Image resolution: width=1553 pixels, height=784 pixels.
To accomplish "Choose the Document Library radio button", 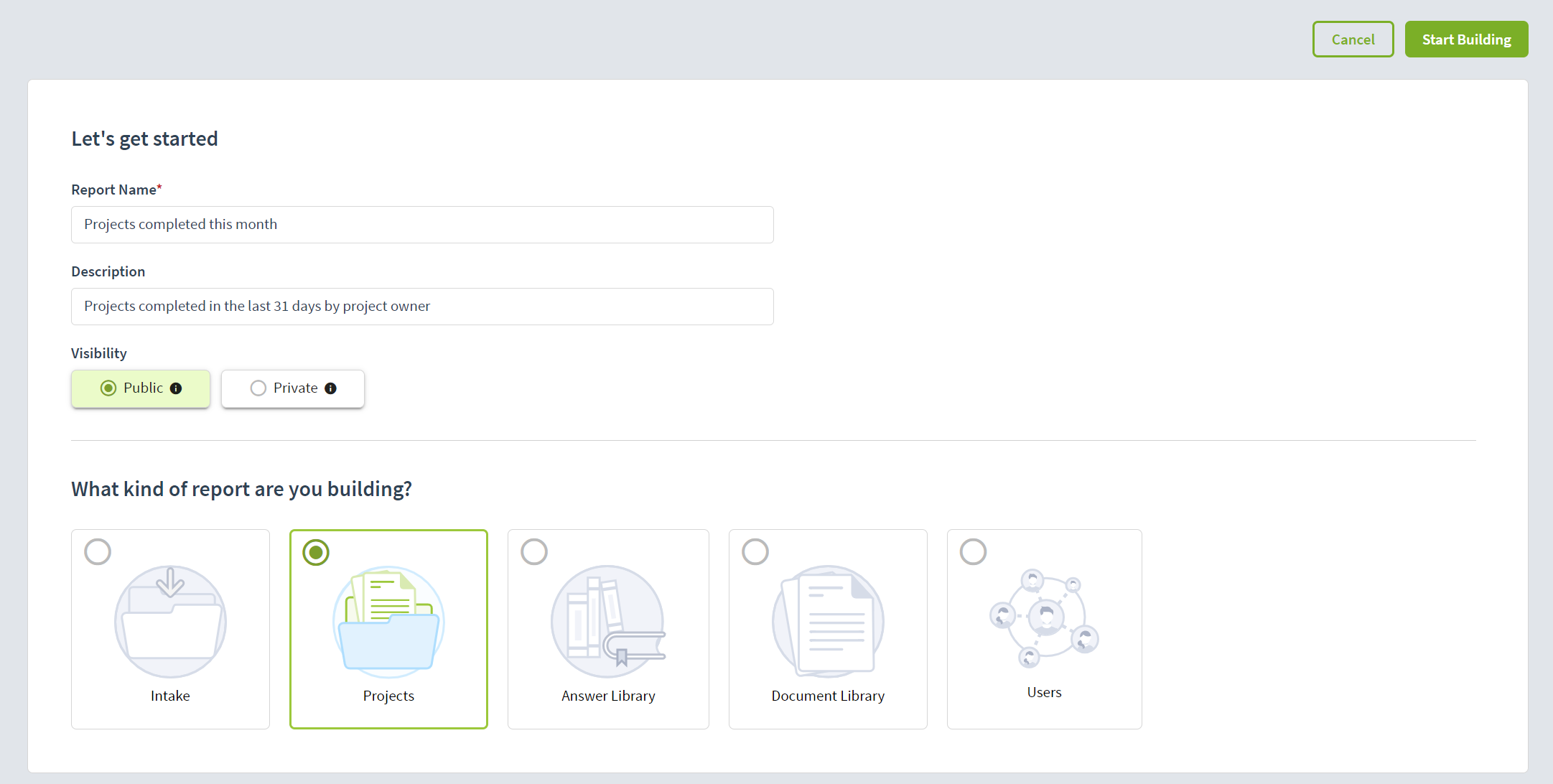I will point(755,552).
